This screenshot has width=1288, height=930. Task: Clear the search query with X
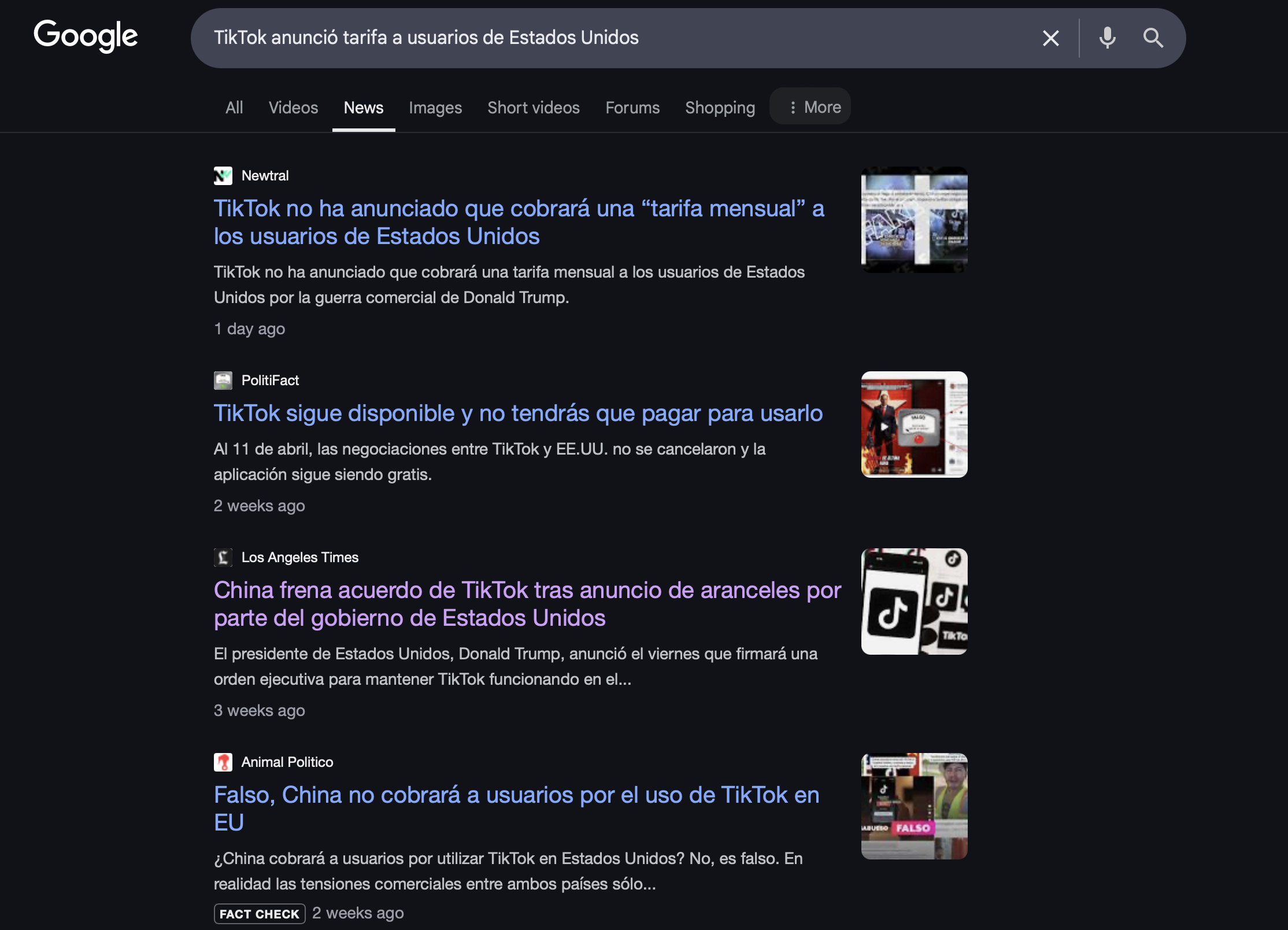(1050, 38)
